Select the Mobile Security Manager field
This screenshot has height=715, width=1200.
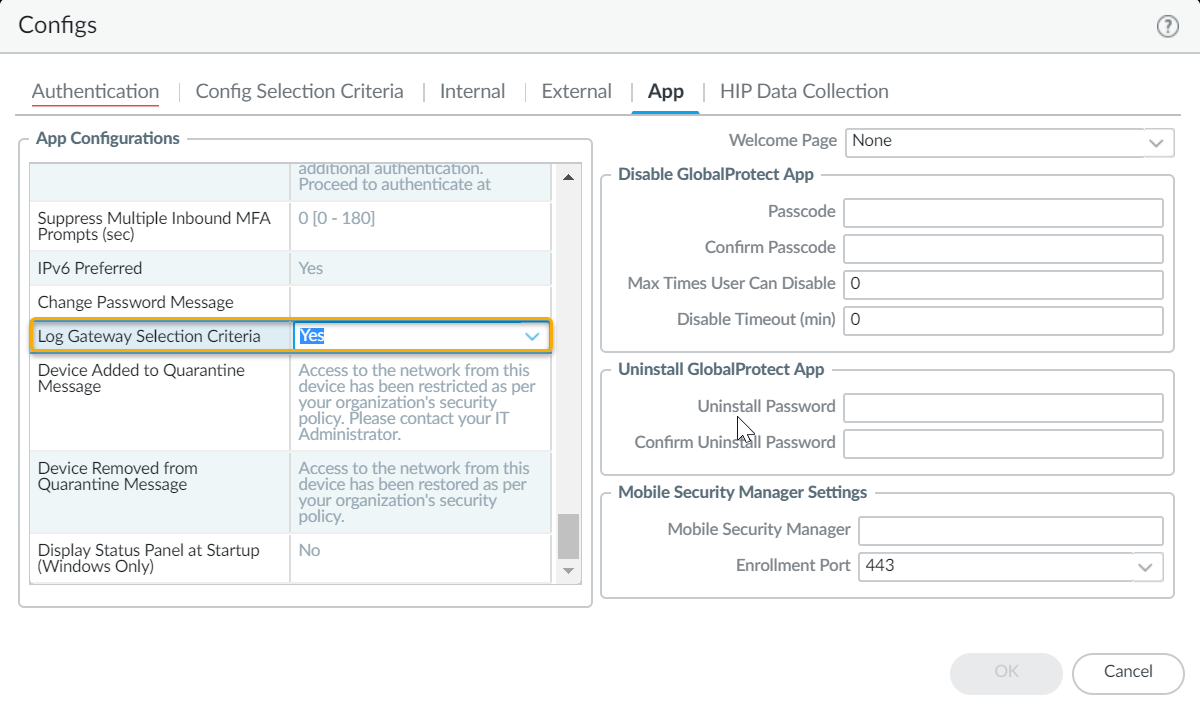(1010, 530)
